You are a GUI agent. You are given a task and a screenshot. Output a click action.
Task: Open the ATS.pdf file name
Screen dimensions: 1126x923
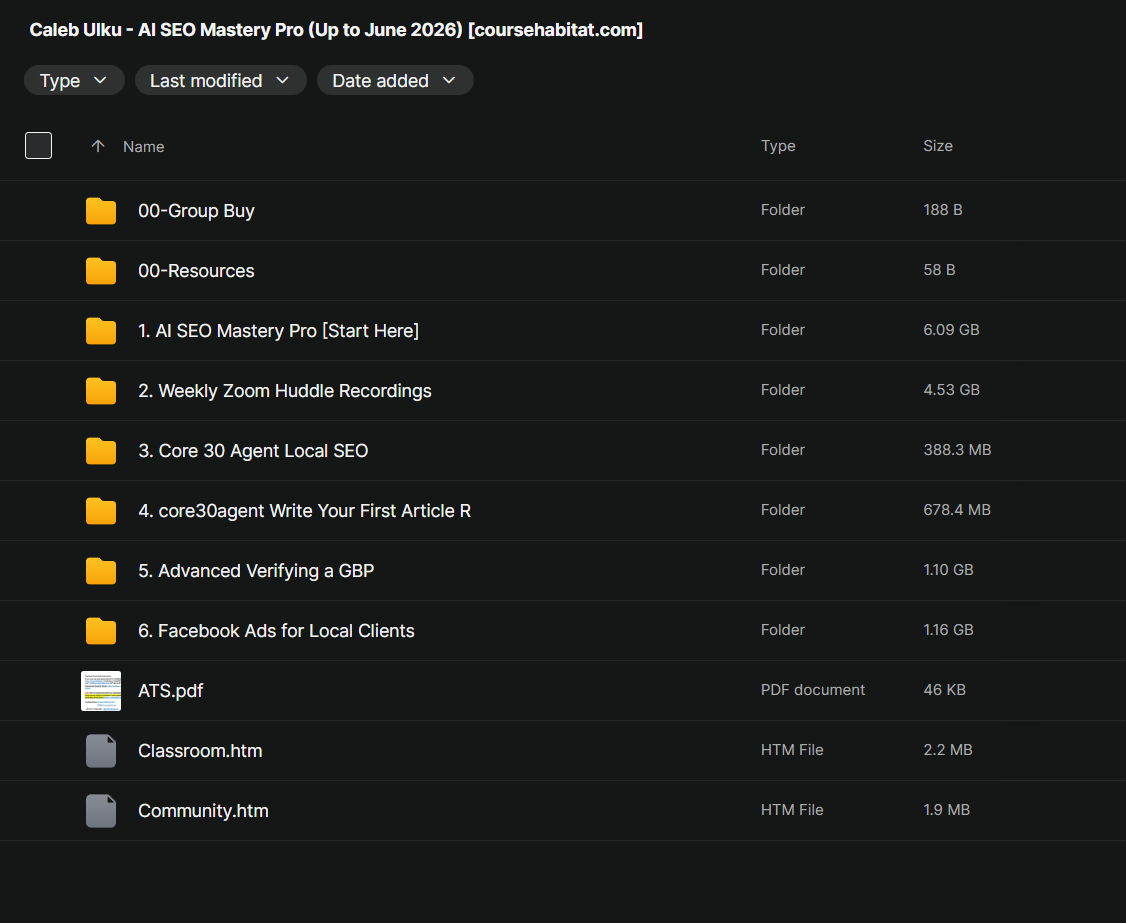170,691
